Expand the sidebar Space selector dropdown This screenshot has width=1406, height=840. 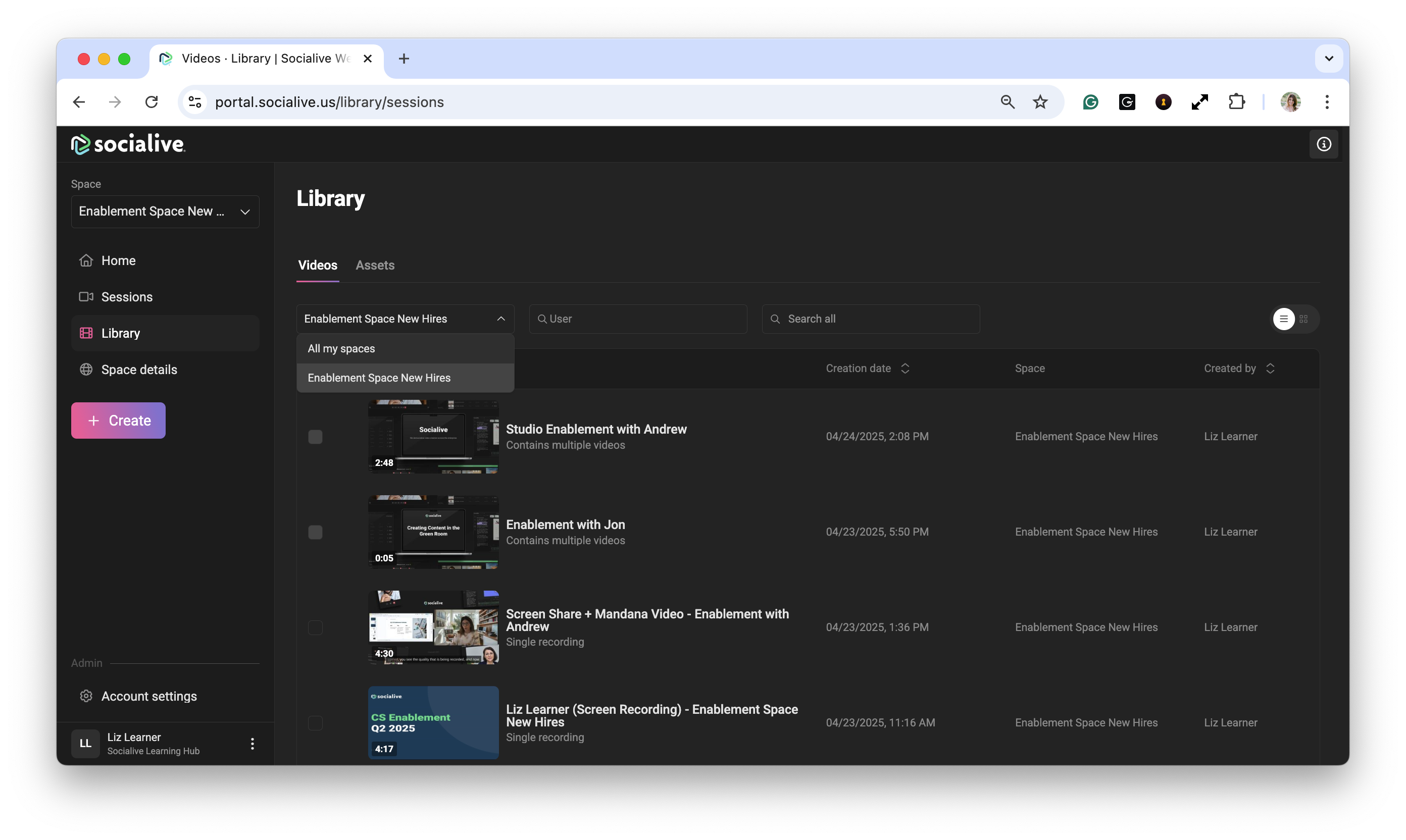[165, 212]
